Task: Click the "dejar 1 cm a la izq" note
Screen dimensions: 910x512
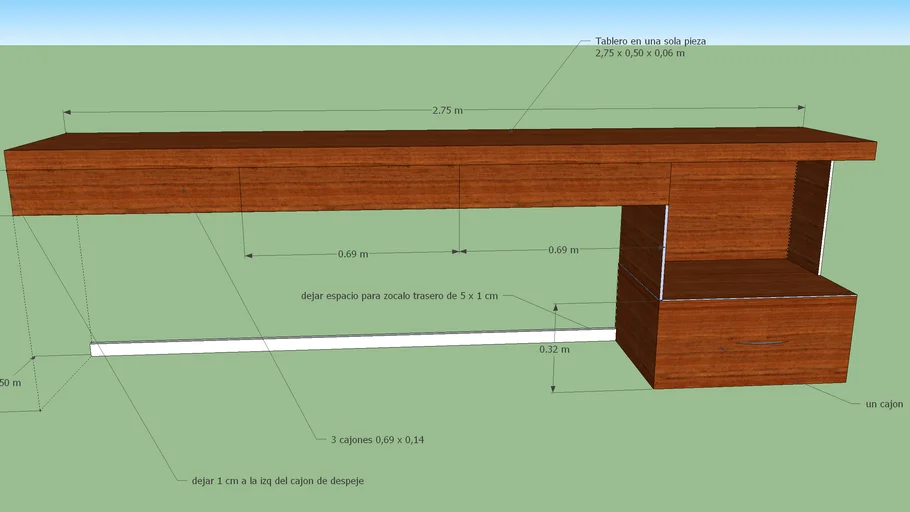Action: (277, 481)
